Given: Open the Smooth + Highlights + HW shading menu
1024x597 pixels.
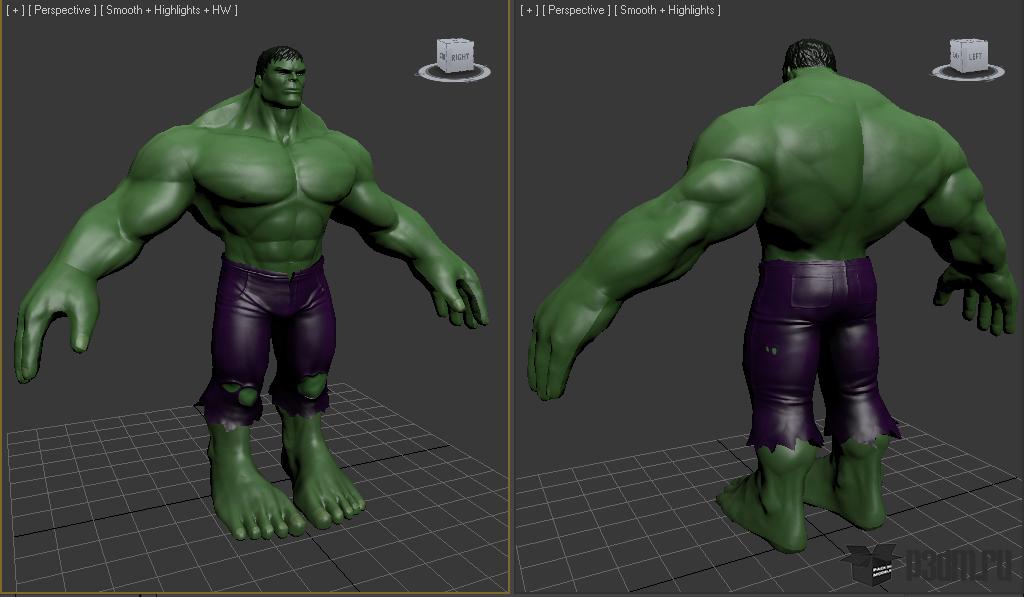Looking at the screenshot, I should 168,10.
